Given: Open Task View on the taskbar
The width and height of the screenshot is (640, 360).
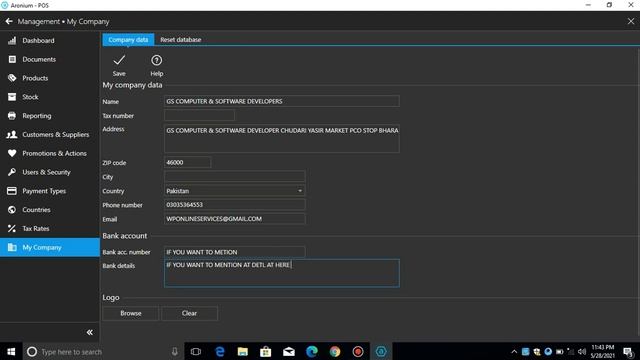Looking at the screenshot, I should point(196,351).
